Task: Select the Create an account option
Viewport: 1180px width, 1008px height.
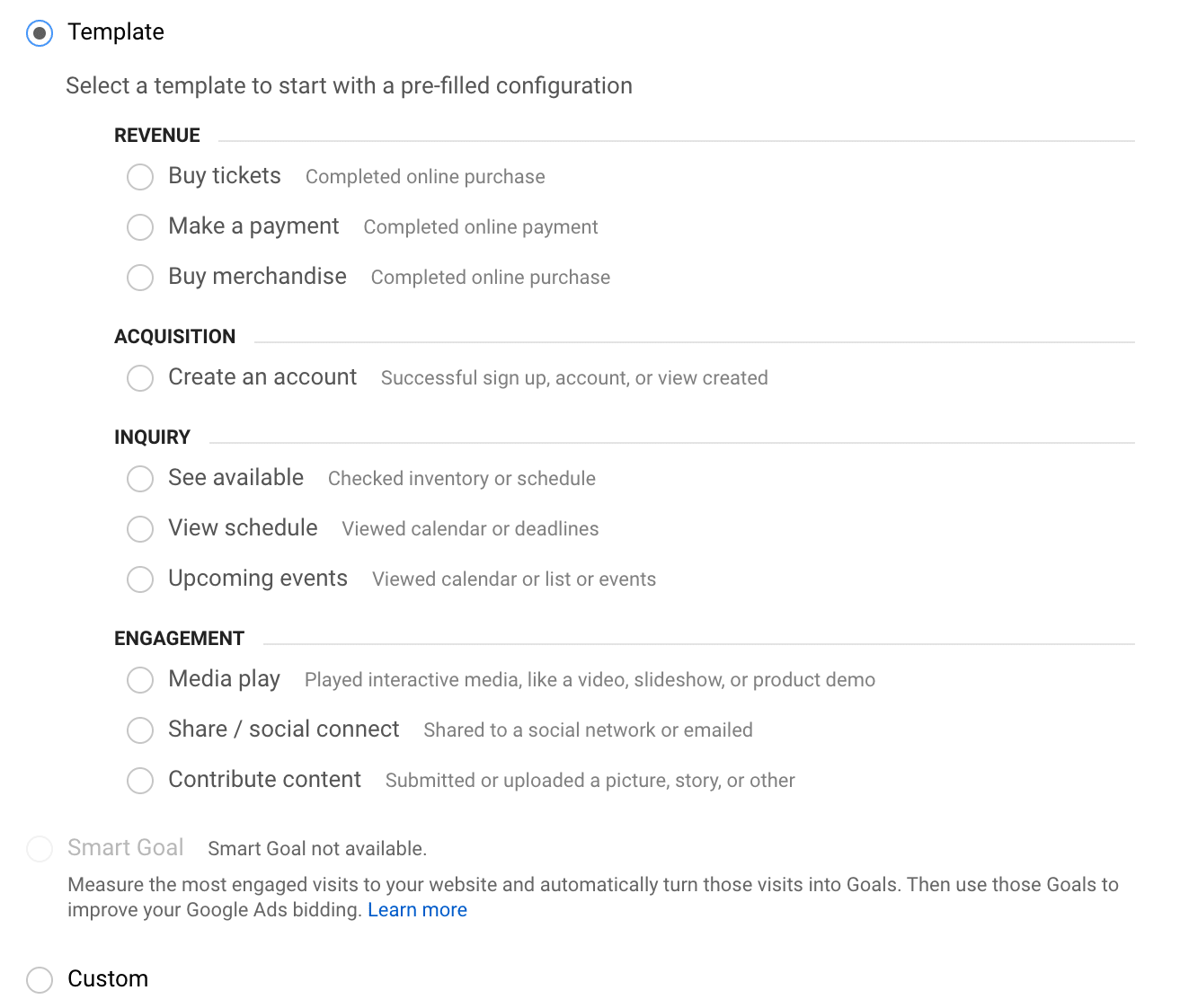Action: [140, 378]
